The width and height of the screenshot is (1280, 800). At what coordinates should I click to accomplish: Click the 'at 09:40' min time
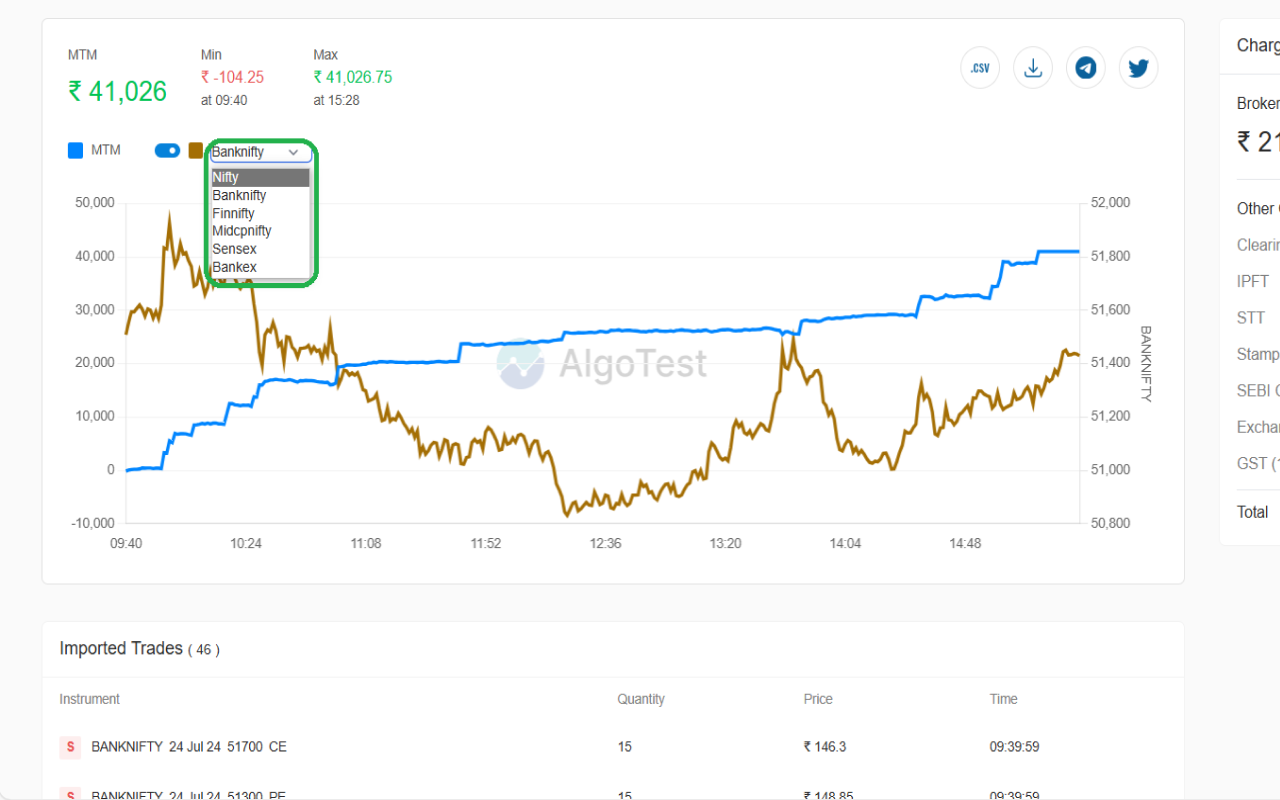click(224, 100)
